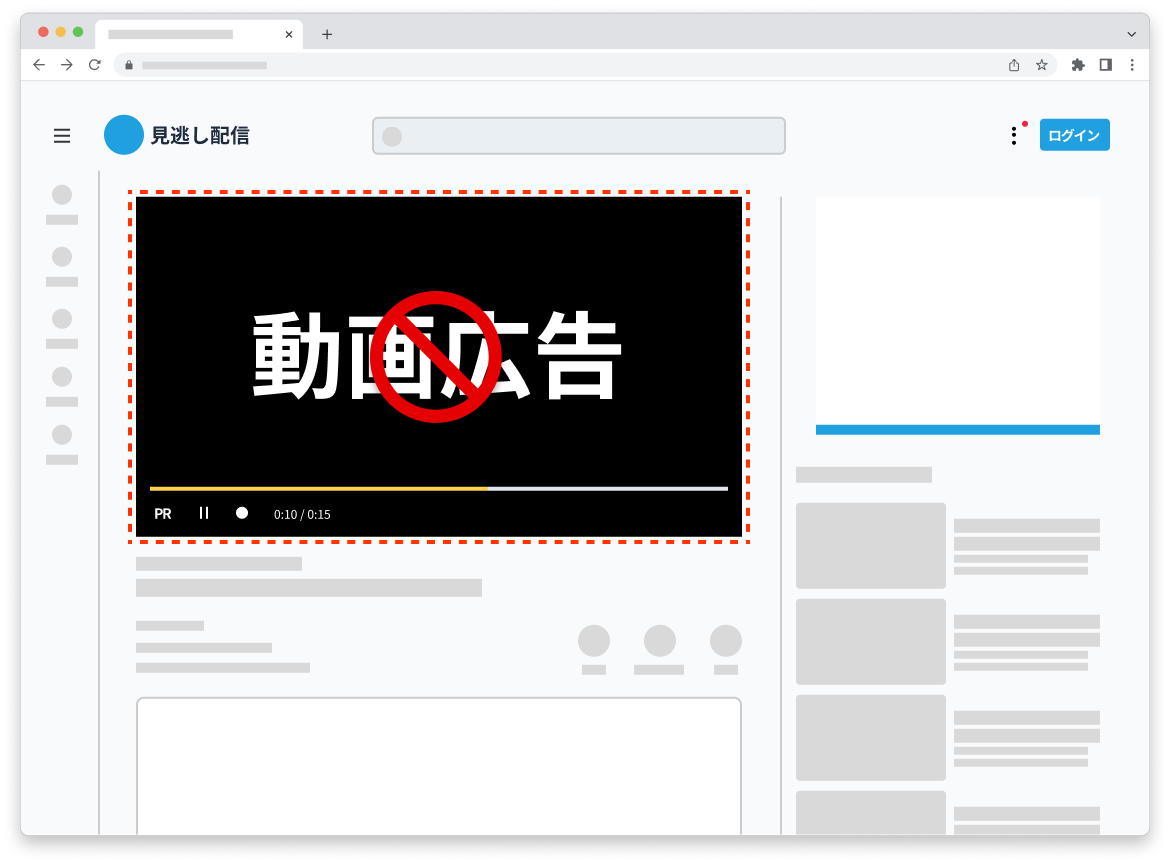Click the 見逃し配信 site logo icon
1169x862 pixels.
pos(122,135)
